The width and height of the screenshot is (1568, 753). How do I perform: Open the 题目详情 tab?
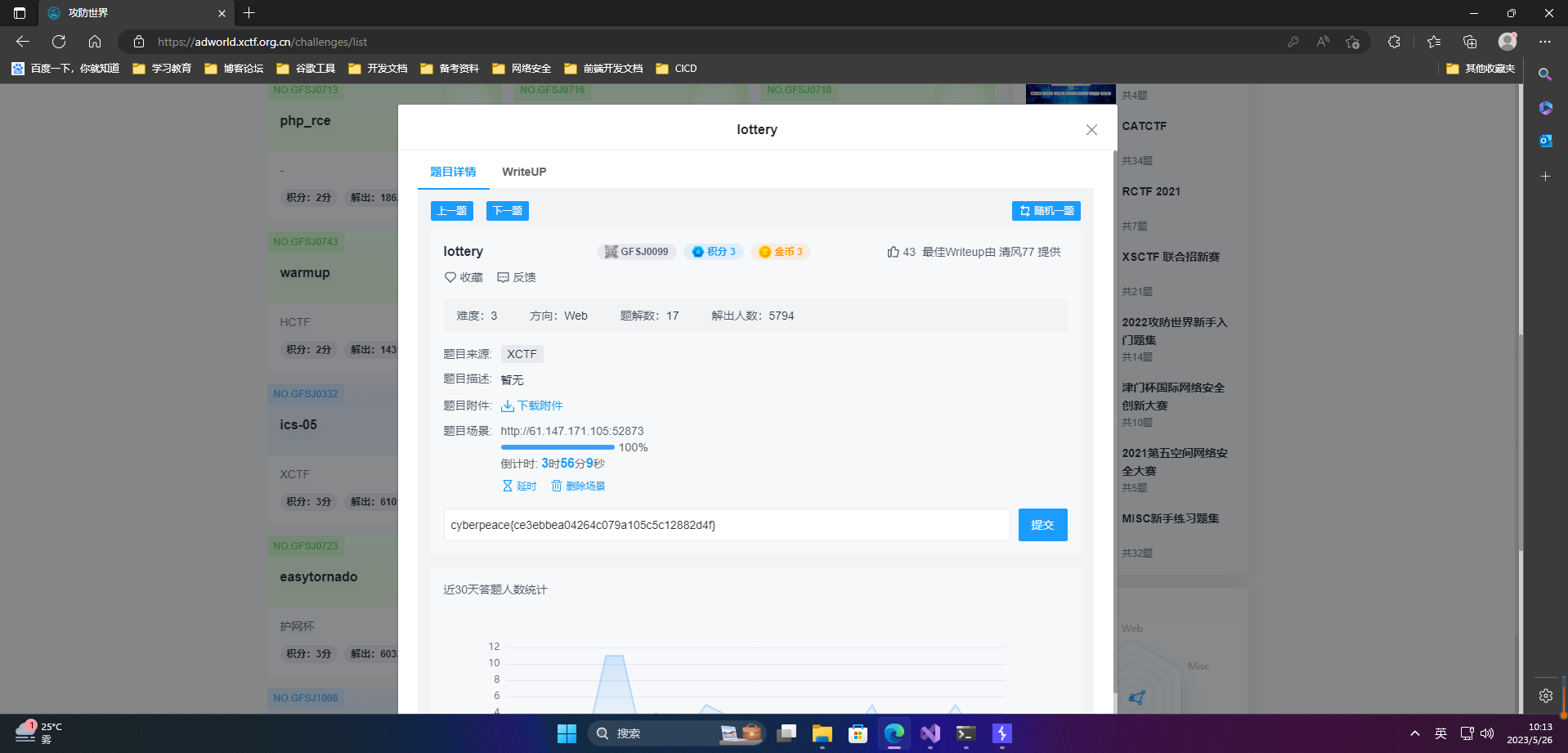pyautogui.click(x=453, y=172)
